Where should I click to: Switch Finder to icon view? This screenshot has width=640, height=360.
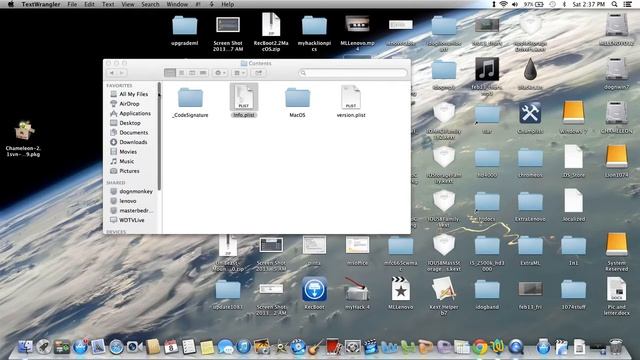170,73
